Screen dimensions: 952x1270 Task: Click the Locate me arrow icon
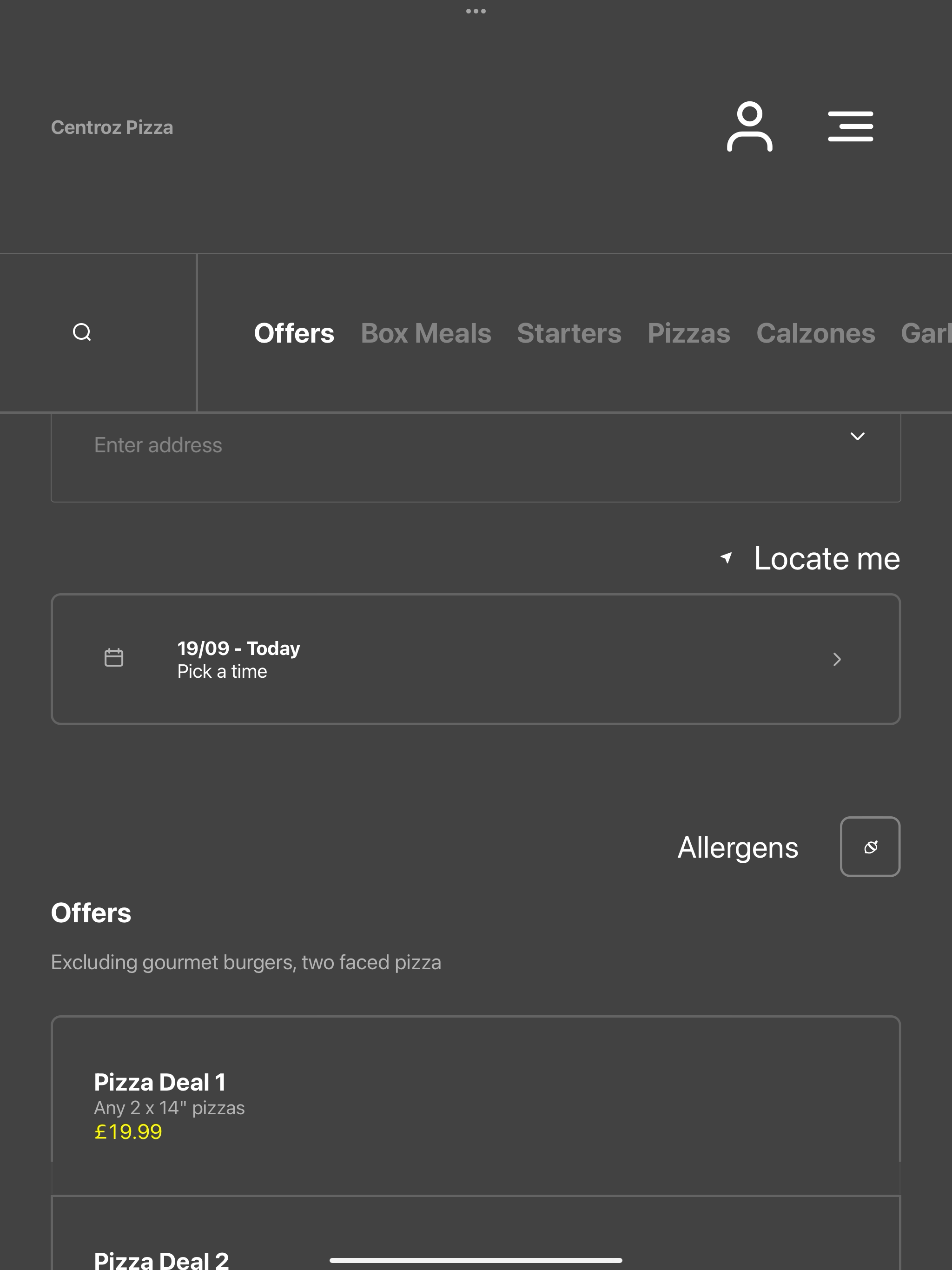[x=727, y=557]
